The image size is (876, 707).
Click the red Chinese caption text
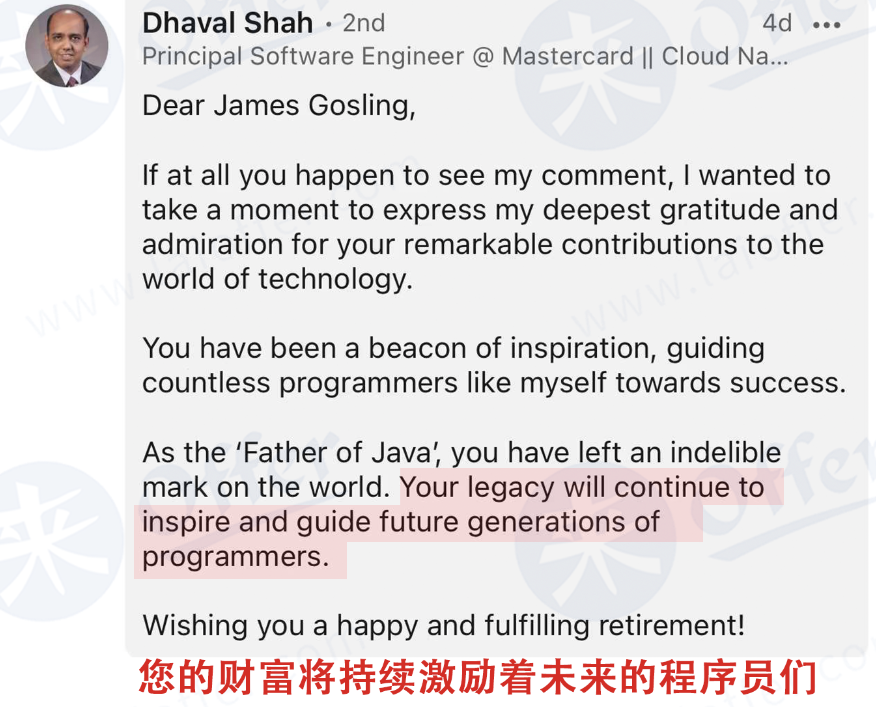(x=478, y=677)
